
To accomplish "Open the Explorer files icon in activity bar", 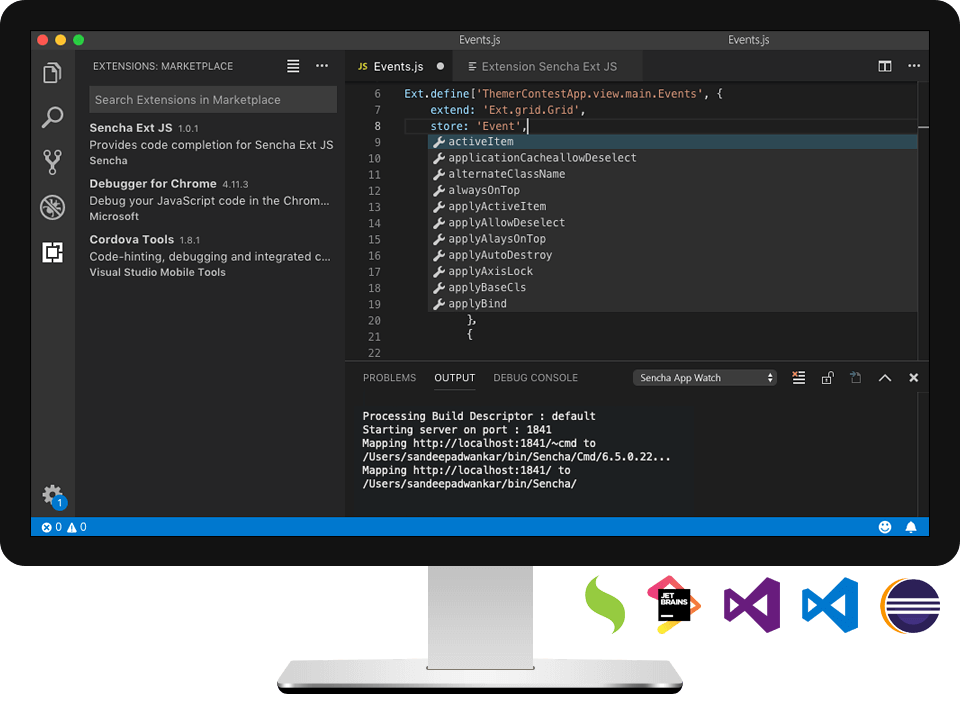I will coord(53,73).
